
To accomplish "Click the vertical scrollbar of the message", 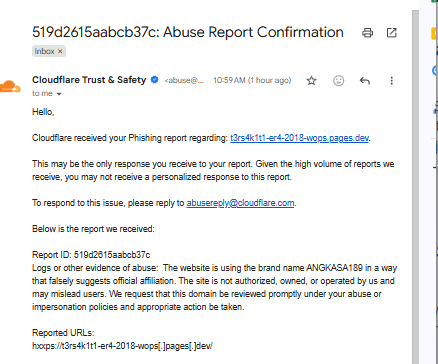I will click(415, 187).
